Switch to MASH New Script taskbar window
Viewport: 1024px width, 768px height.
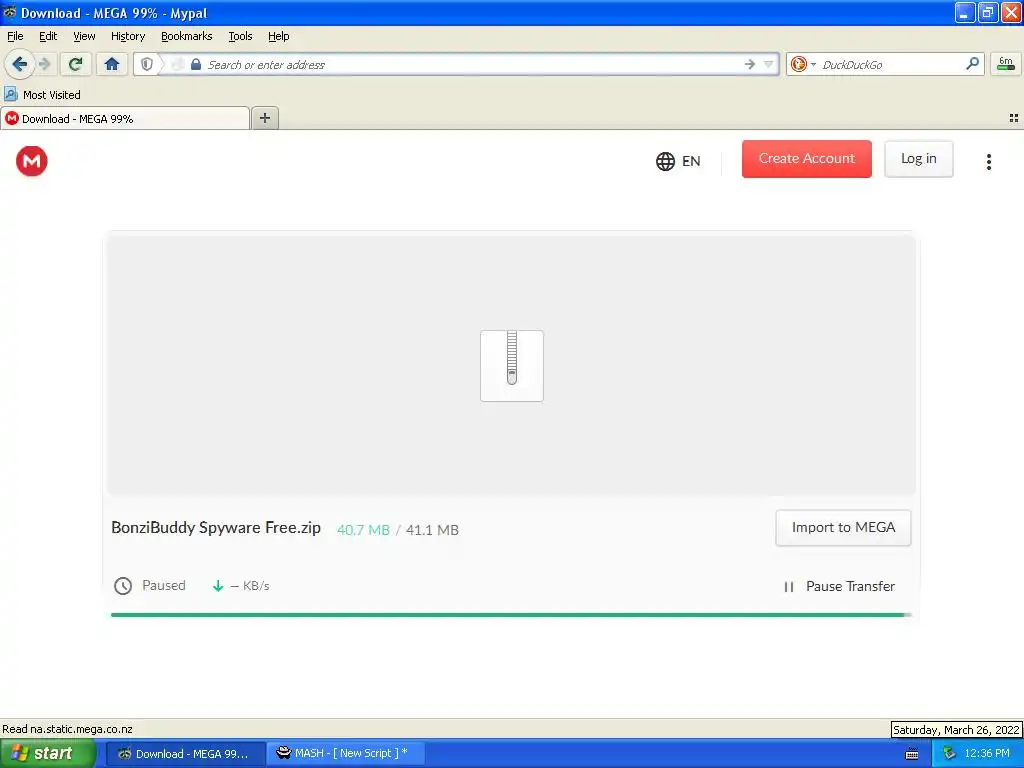pyautogui.click(x=345, y=754)
